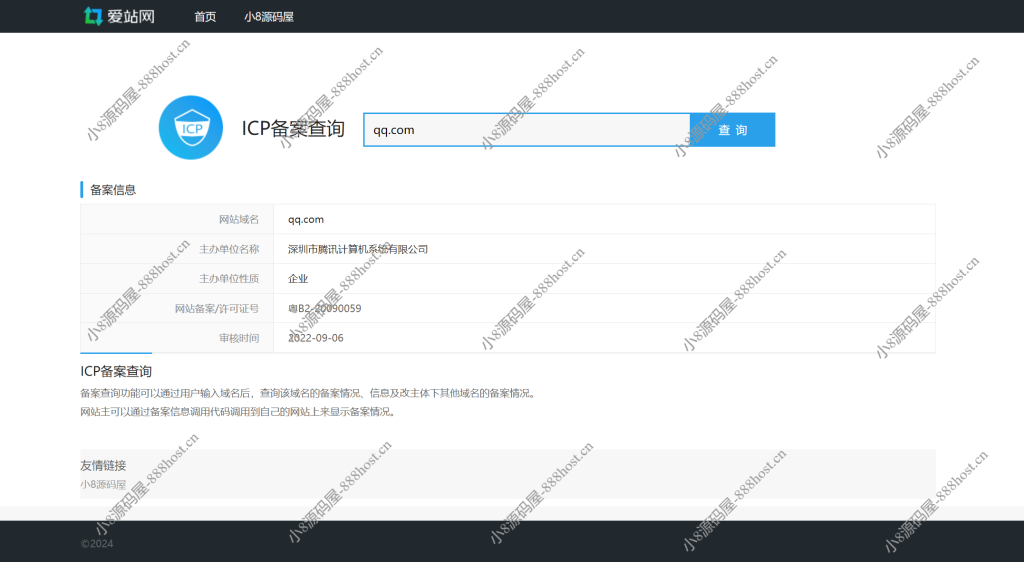Click the blue ICP shield icon
Viewport: 1024px width, 562px height.
coord(191,128)
